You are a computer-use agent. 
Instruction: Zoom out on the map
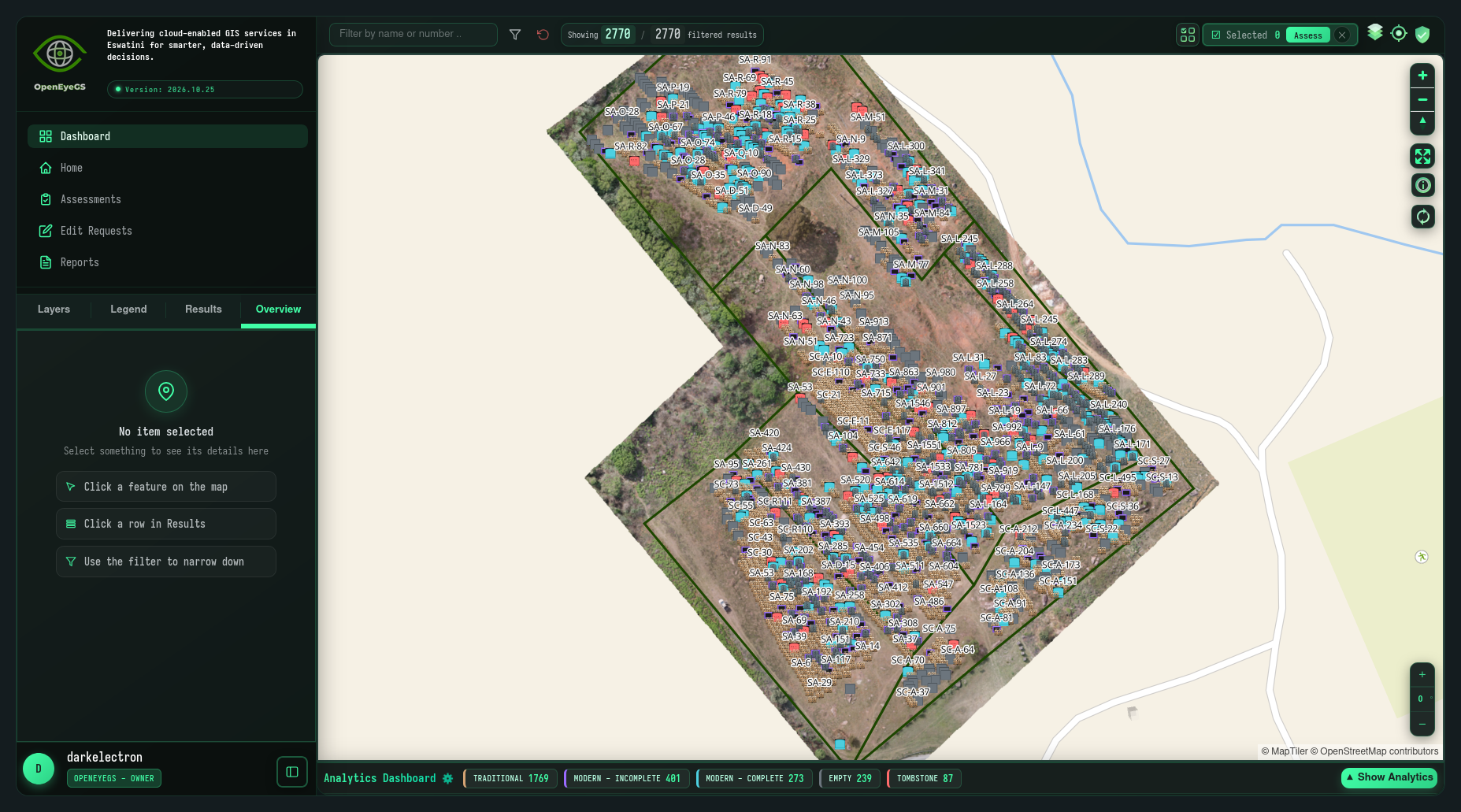(1422, 99)
